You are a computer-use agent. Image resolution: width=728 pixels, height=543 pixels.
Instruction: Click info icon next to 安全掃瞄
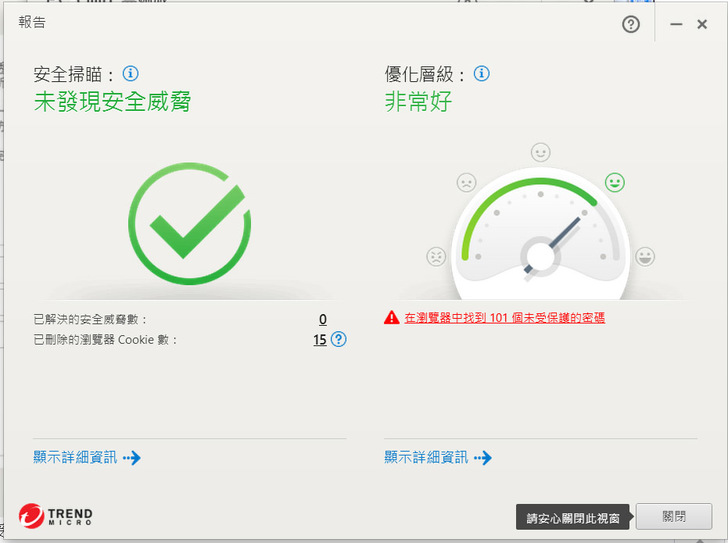click(x=130, y=74)
